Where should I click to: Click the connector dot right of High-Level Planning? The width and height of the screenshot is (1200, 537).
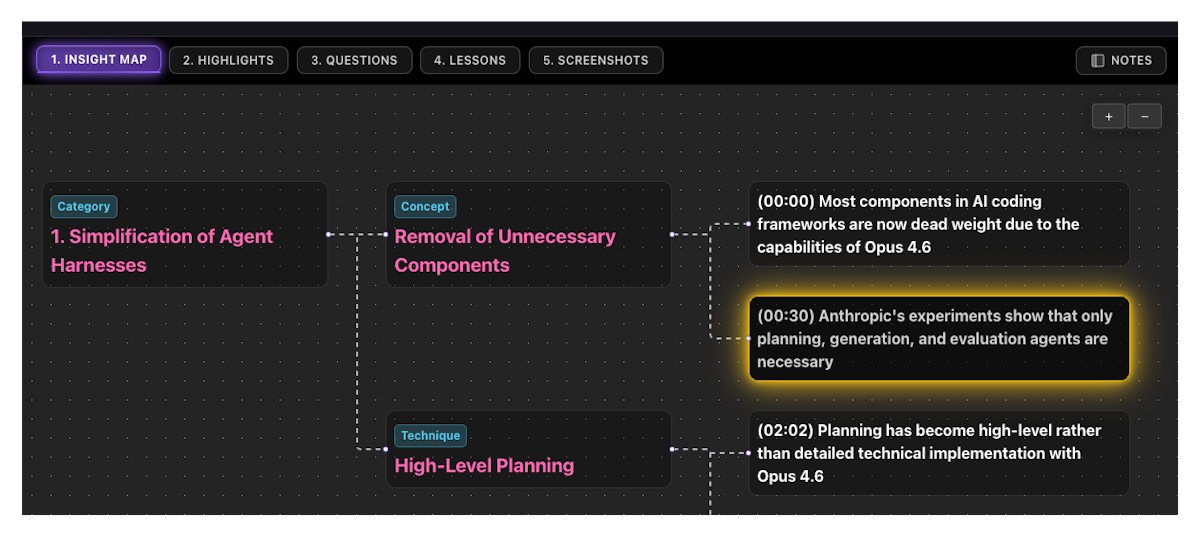pos(672,450)
